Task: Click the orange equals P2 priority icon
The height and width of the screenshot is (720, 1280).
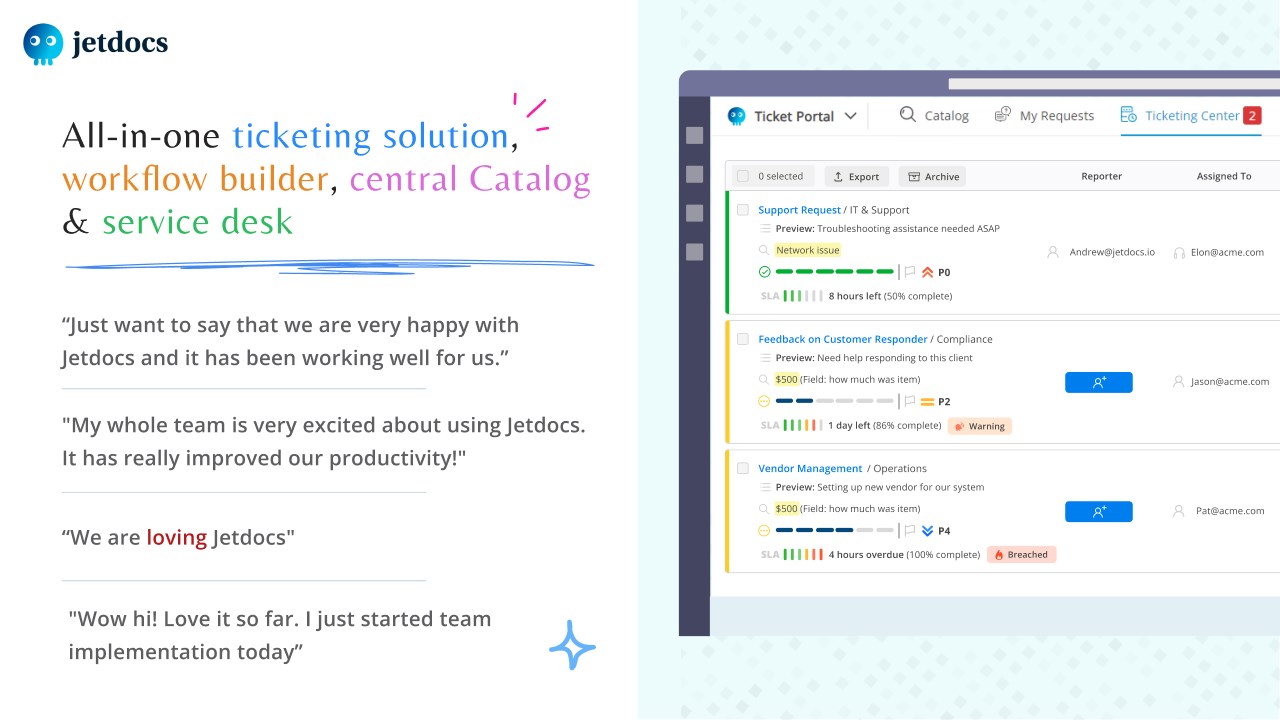Action: coord(927,401)
